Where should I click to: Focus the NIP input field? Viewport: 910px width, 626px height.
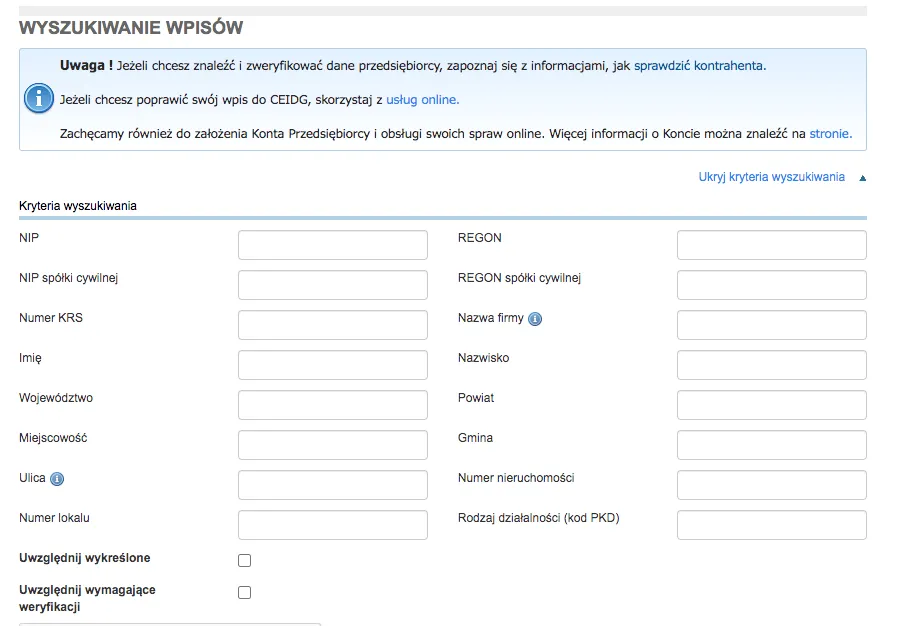332,245
